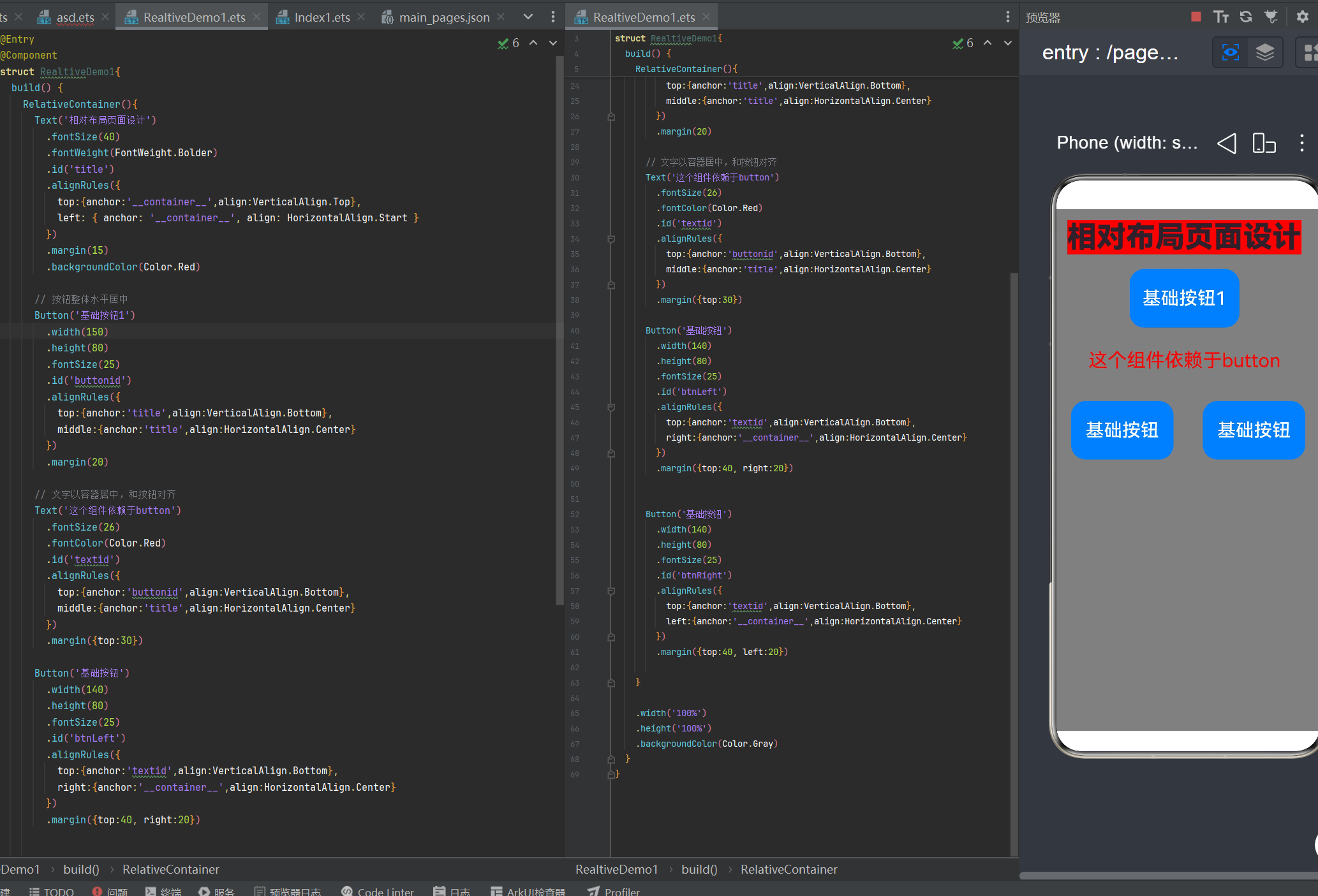Switch to the asd.ets tab
This screenshot has width=1318, height=896.
(75, 17)
